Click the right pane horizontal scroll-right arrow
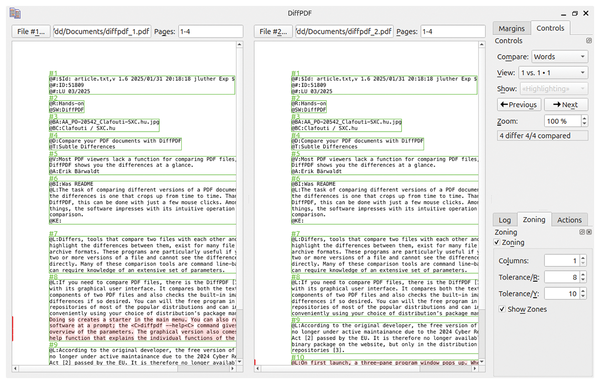The width and height of the screenshot is (600, 384). point(475,369)
